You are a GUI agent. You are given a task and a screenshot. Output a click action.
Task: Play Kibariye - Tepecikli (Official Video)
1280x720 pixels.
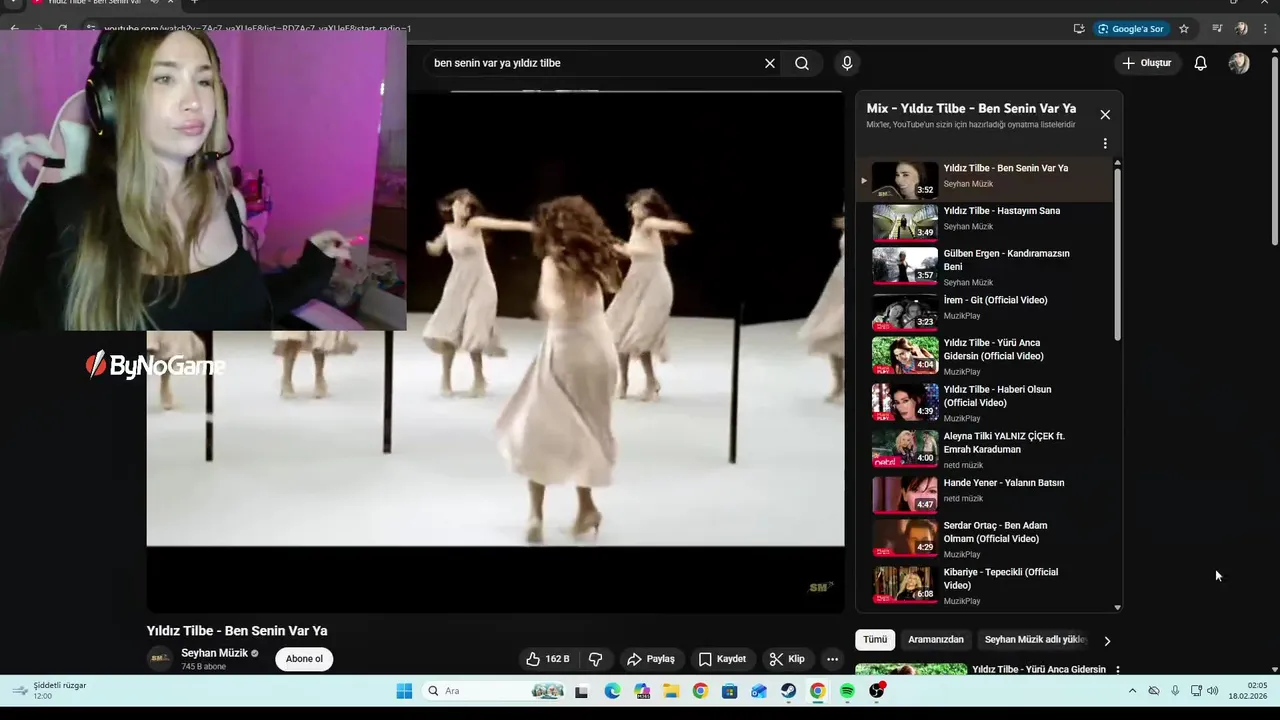point(985,585)
